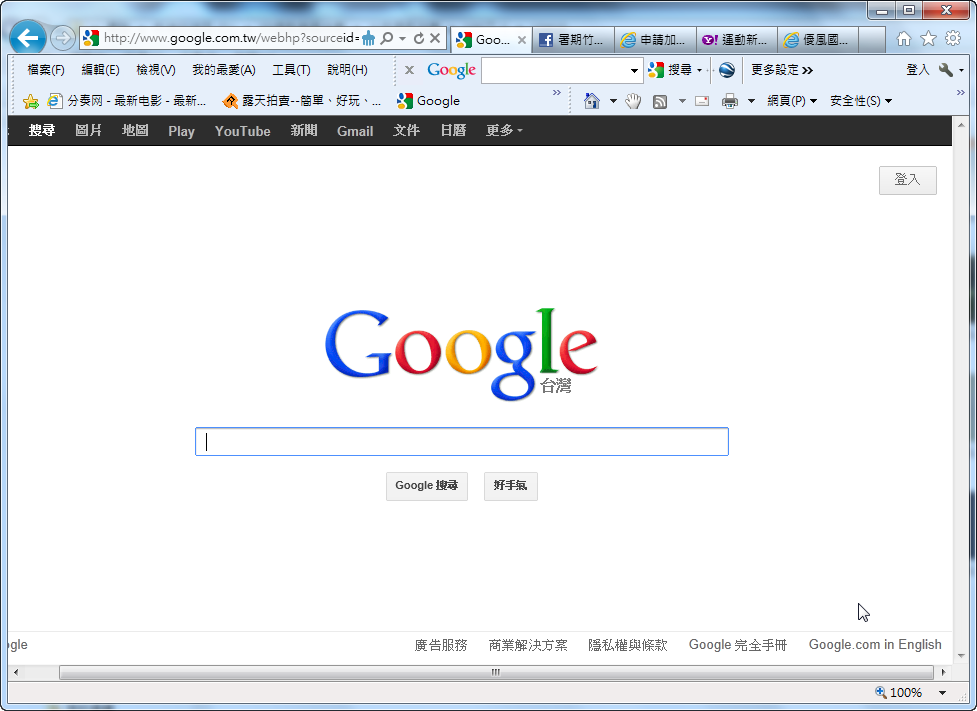
Task: Open Favorites star icon at top right
Action: click(x=928, y=39)
